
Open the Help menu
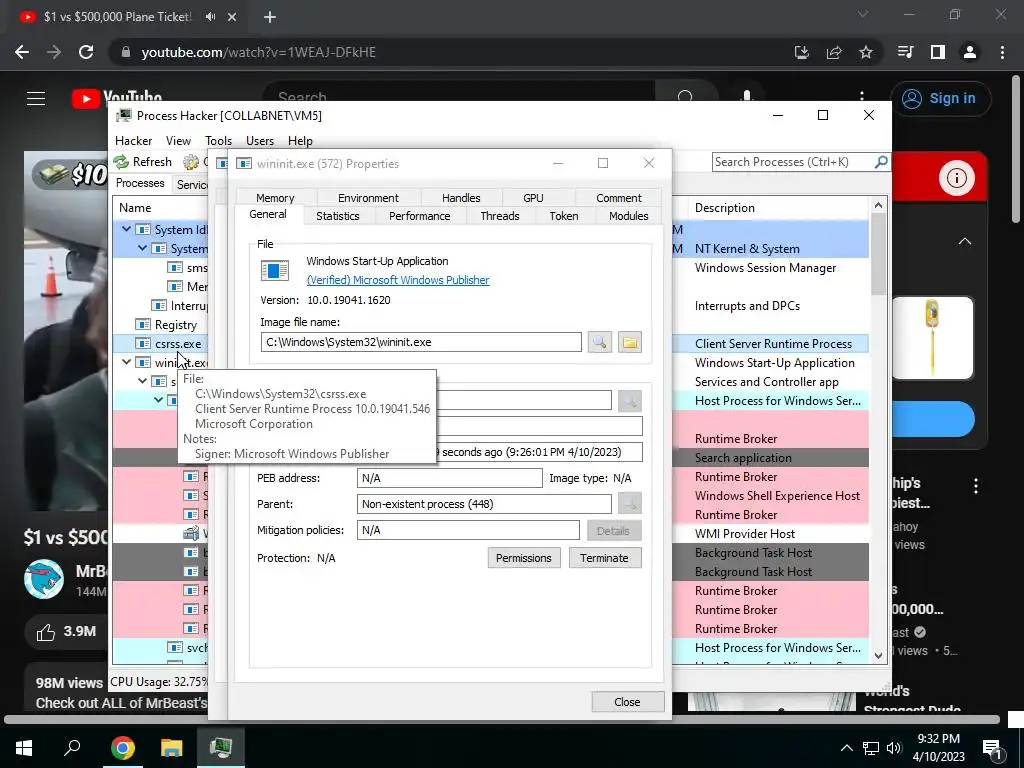click(x=300, y=140)
